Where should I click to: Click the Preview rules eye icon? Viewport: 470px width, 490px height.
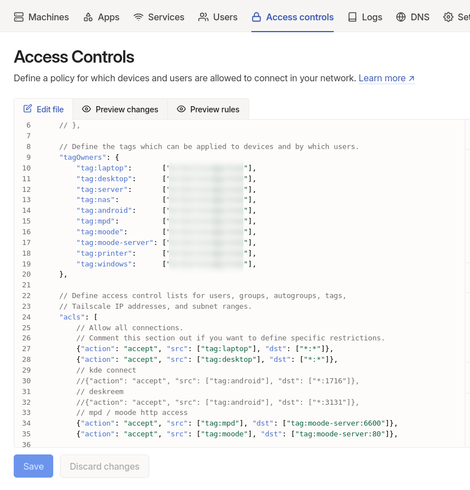181,109
